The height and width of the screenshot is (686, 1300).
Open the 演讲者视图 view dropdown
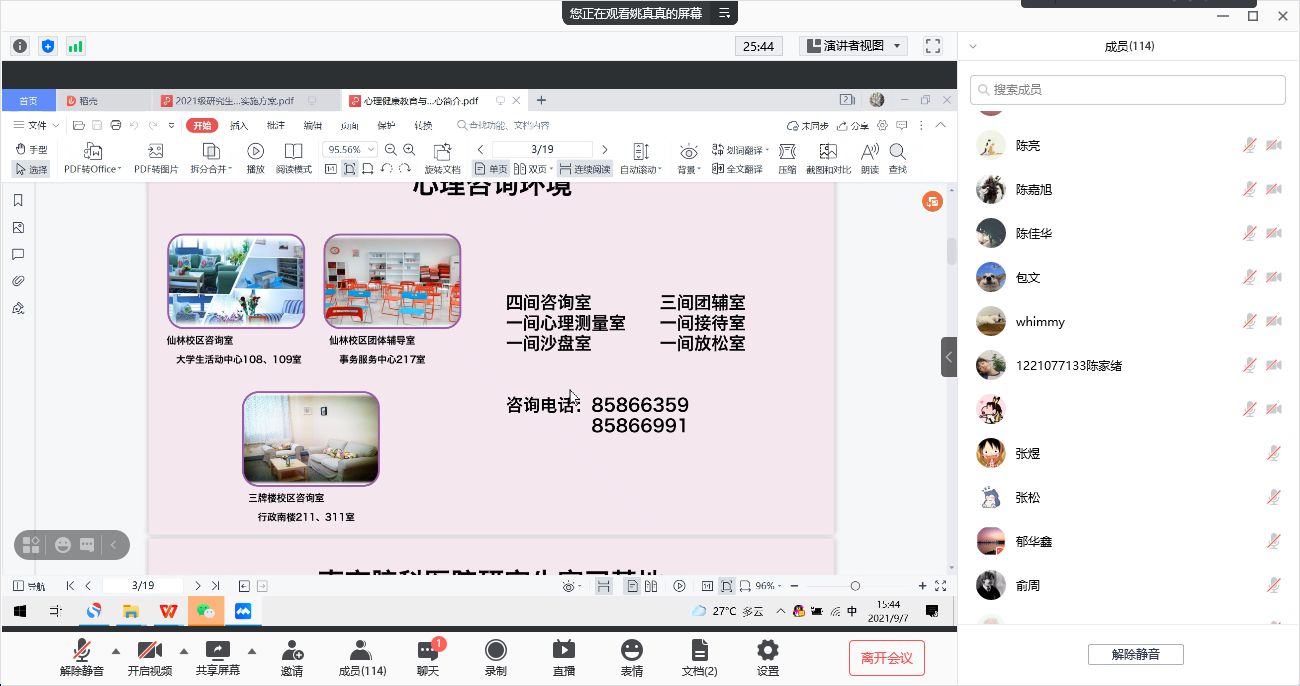point(853,46)
